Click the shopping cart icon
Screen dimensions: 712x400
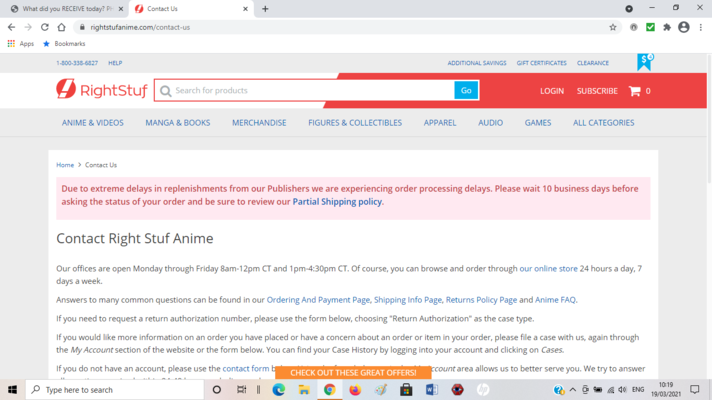[634, 91]
